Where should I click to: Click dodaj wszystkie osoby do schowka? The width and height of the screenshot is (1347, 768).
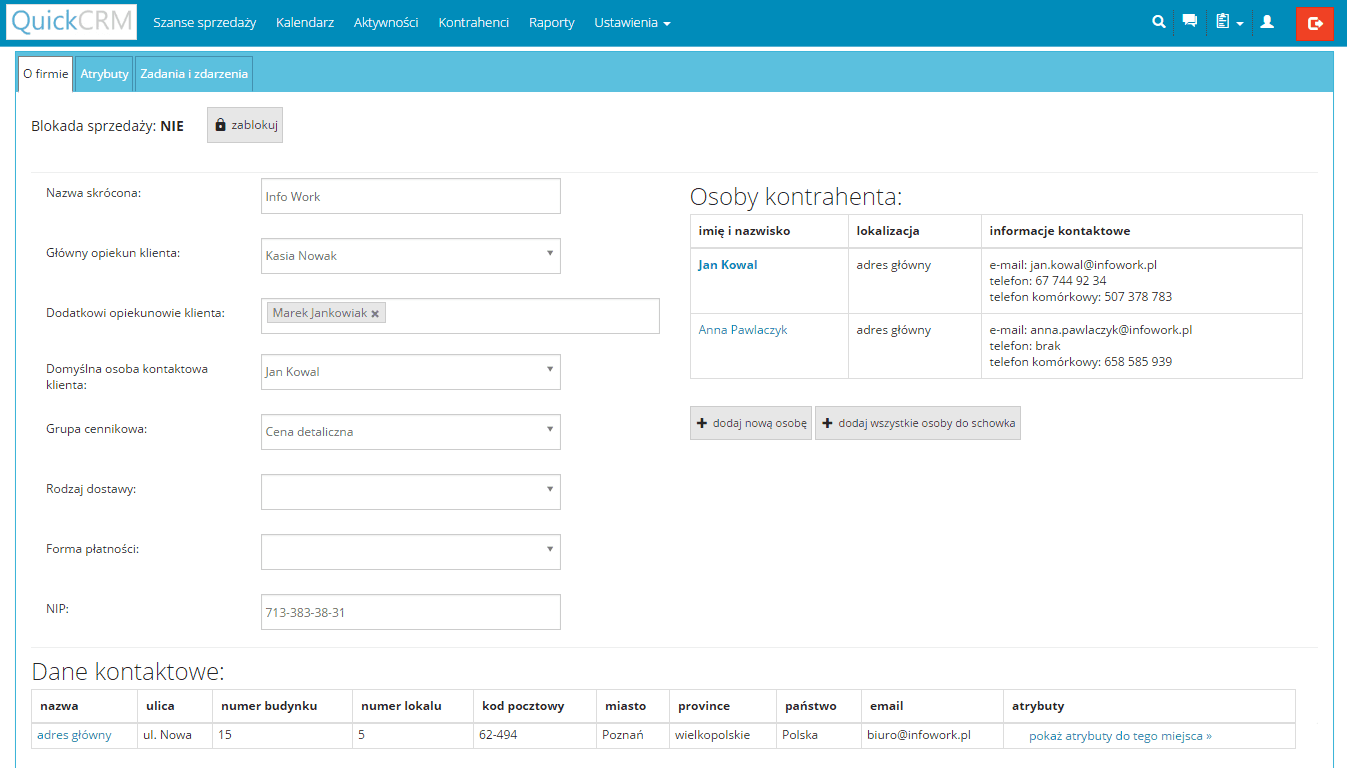click(x=917, y=423)
